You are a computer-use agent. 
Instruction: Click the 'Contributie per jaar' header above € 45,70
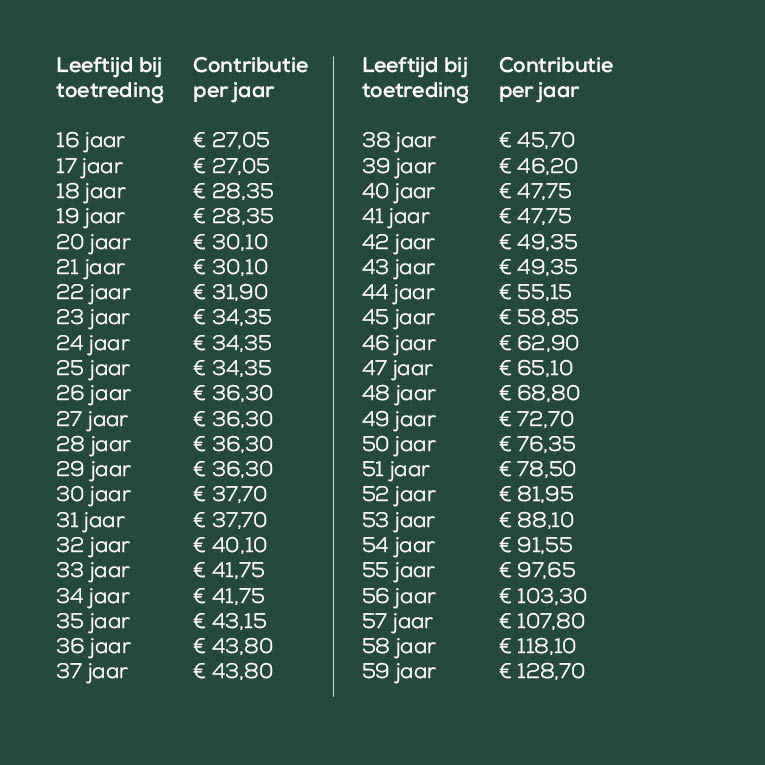coord(556,79)
